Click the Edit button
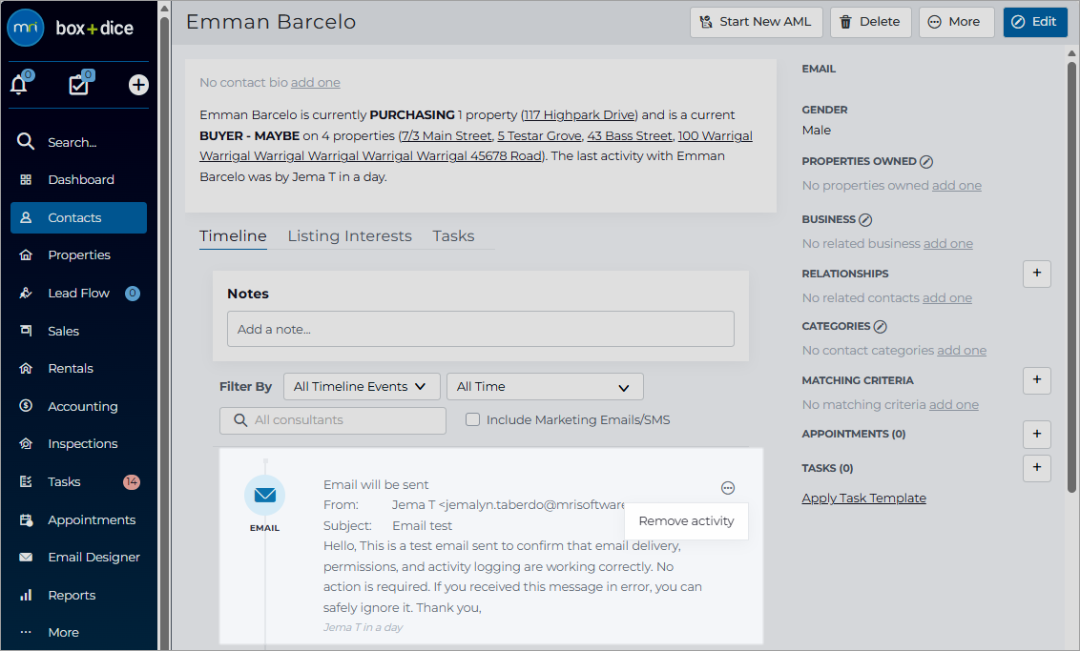 point(1035,22)
